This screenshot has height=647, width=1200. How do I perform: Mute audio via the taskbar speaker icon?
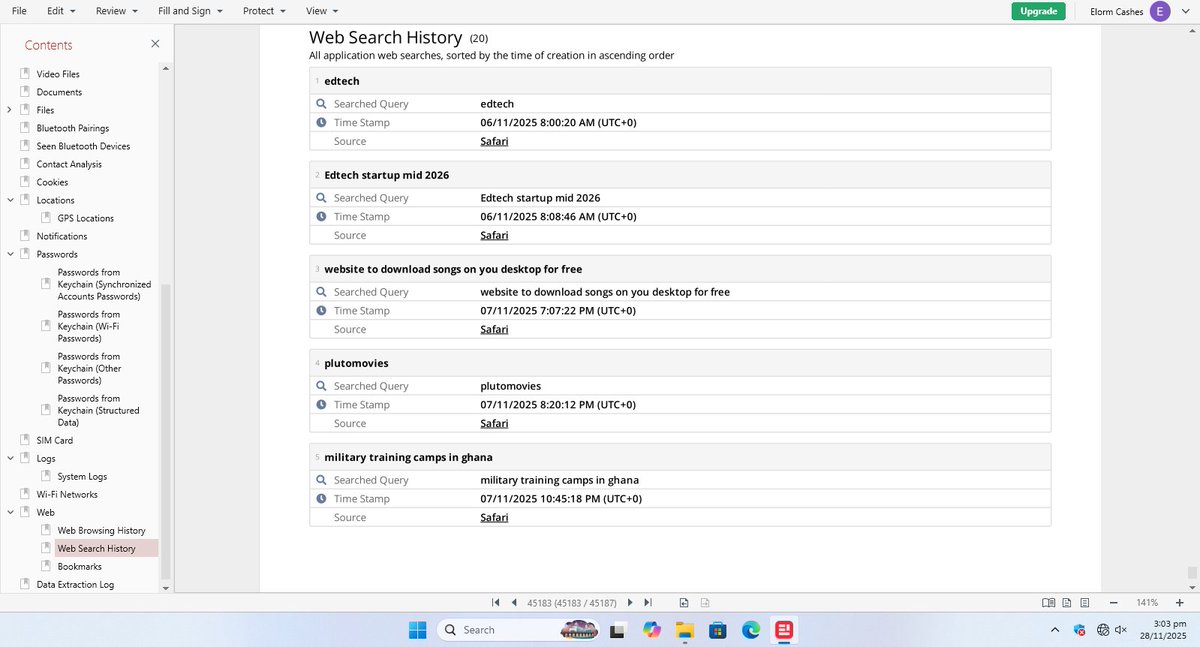click(1119, 630)
